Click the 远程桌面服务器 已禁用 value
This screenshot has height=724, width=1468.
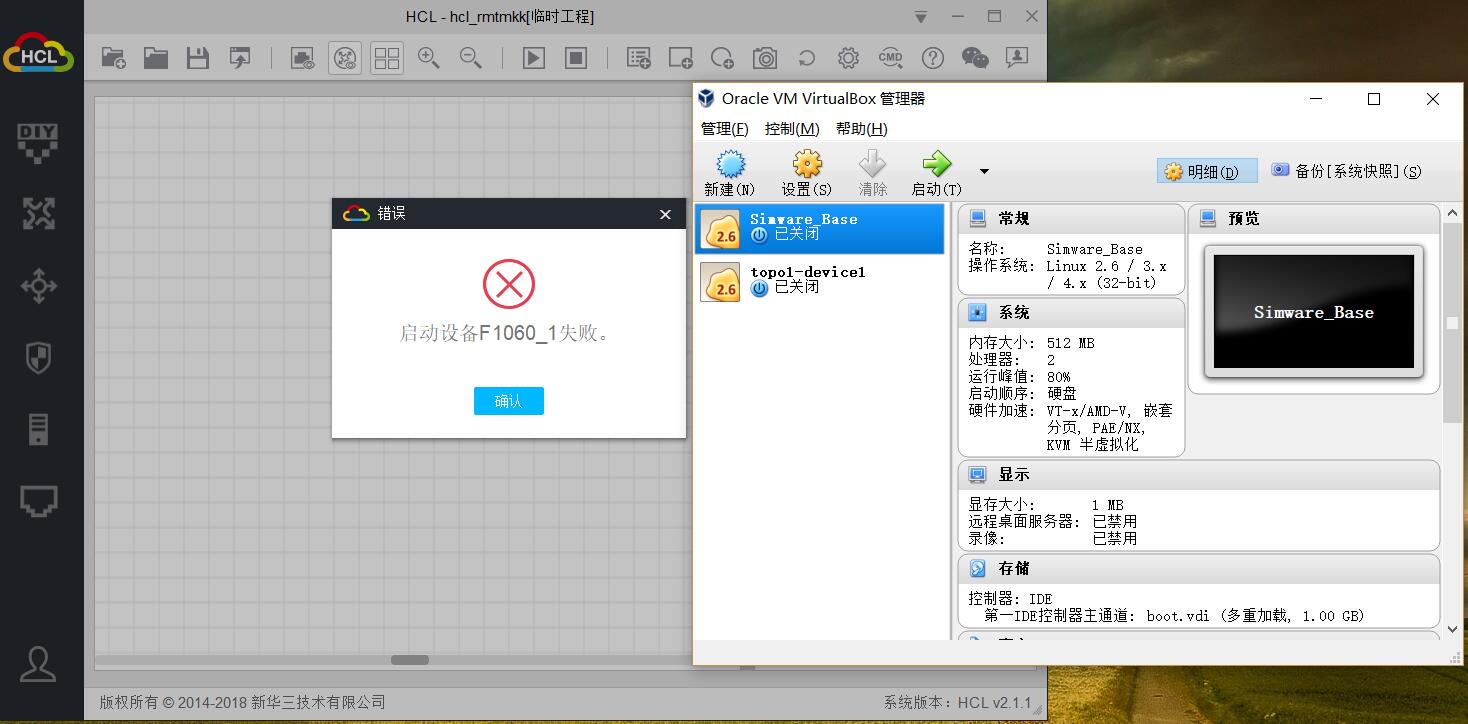pos(1114,522)
